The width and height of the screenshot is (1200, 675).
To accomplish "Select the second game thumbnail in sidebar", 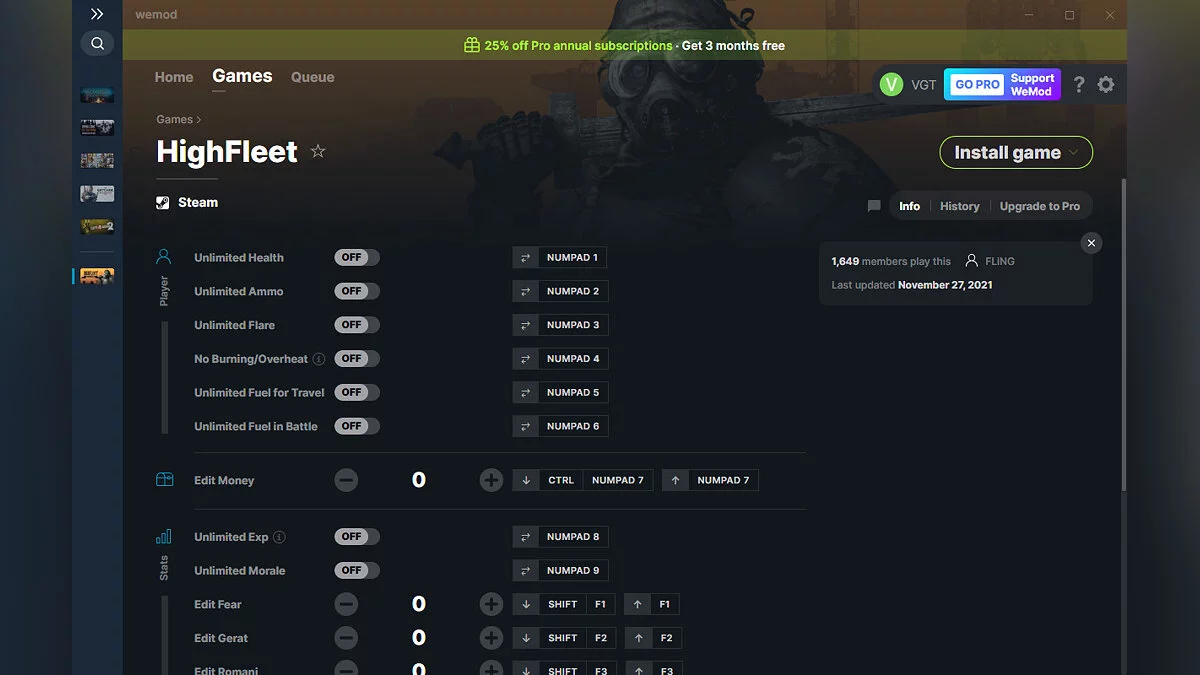I will [97, 128].
